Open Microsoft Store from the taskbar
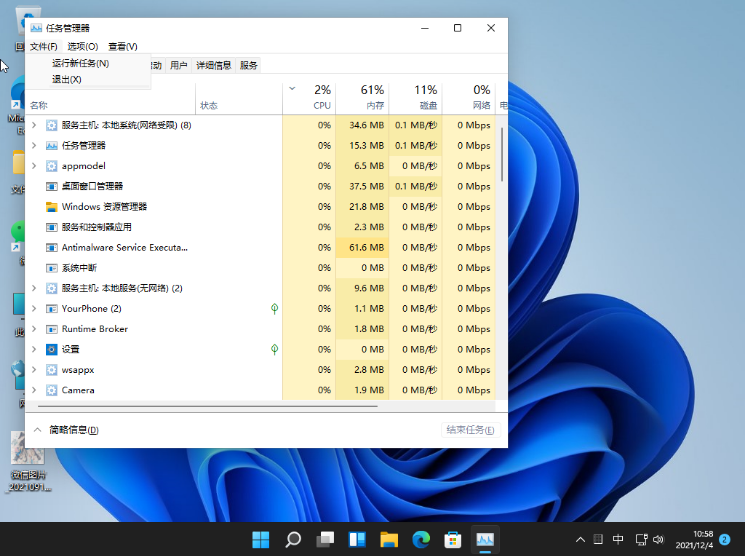Image resolution: width=746 pixels, height=556 pixels. click(x=453, y=540)
